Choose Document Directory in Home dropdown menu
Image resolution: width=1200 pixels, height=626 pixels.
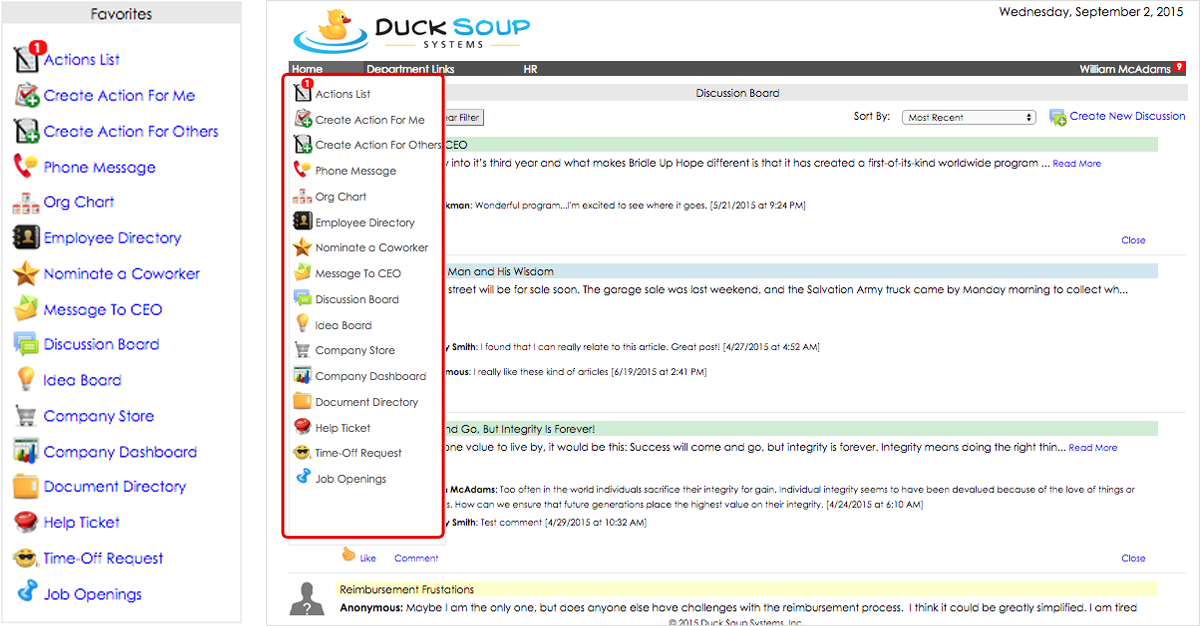[x=366, y=402]
